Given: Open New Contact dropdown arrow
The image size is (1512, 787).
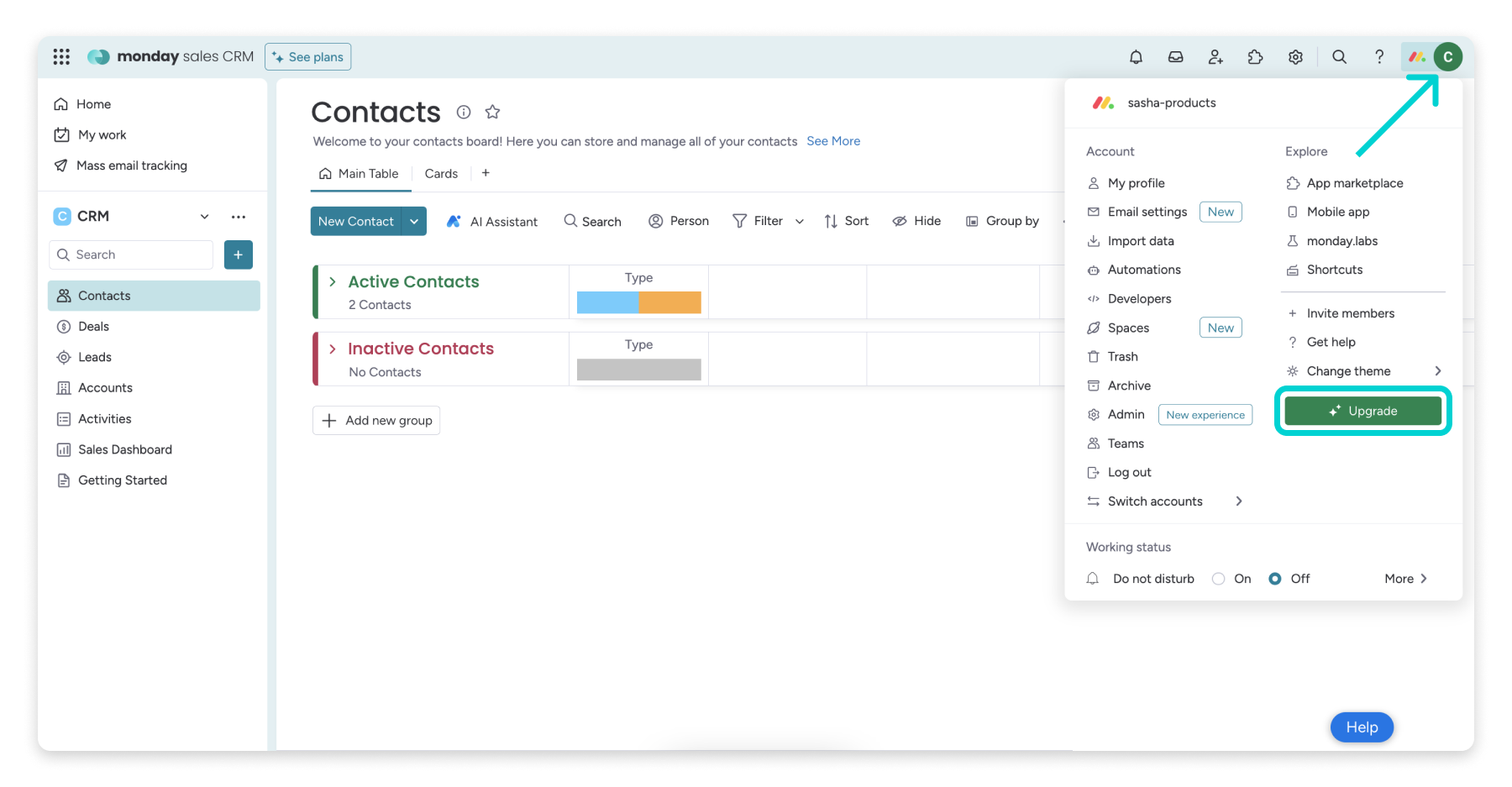Looking at the screenshot, I should [414, 221].
